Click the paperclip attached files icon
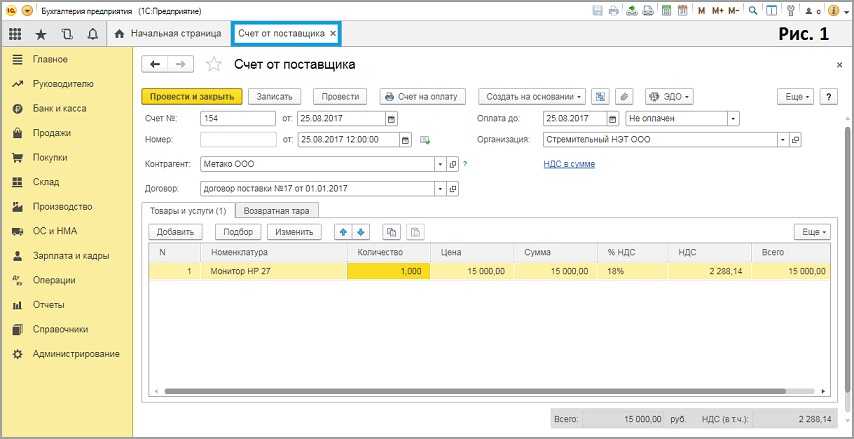 coord(625,97)
